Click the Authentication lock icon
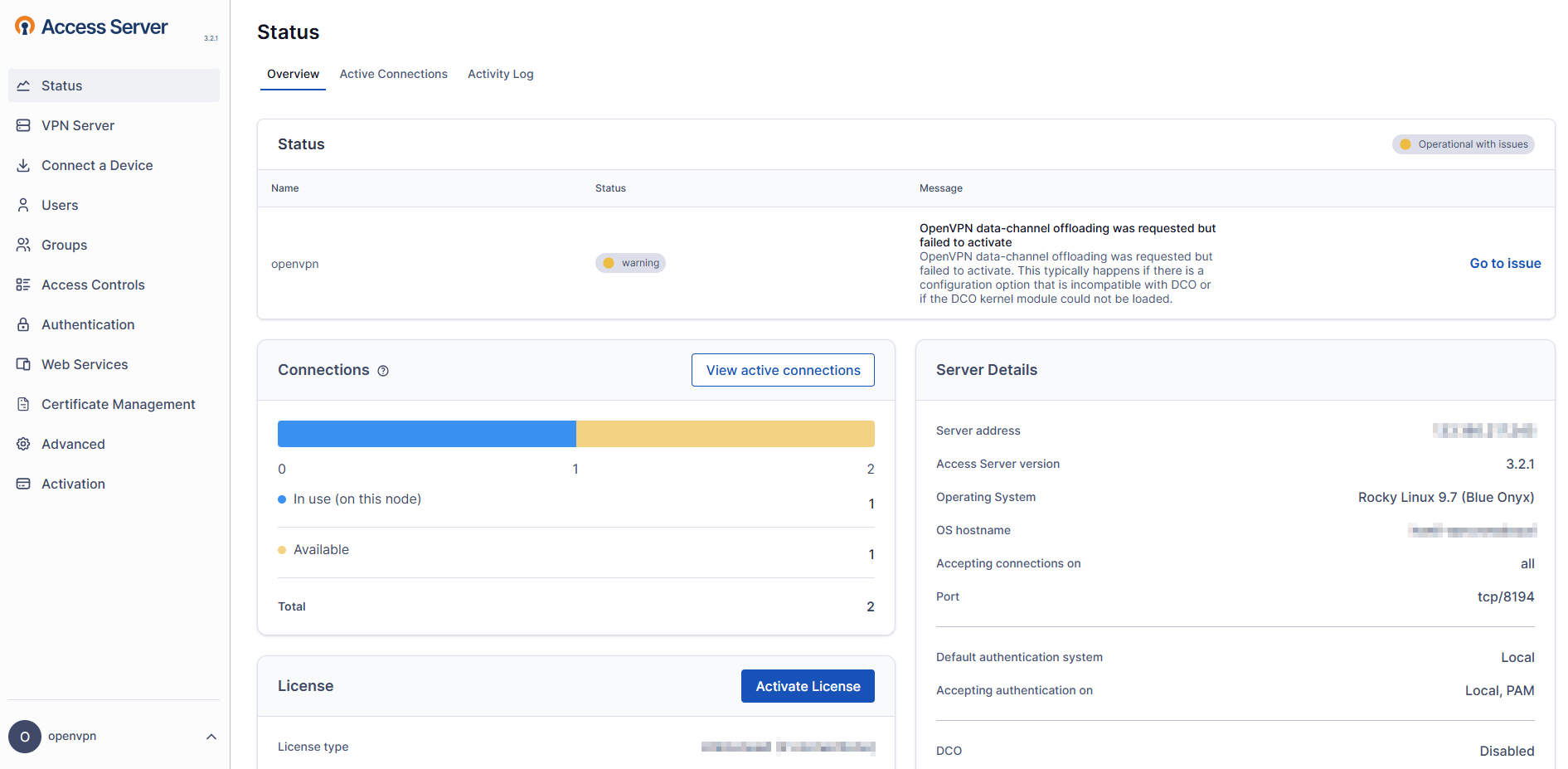Image resolution: width=1568 pixels, height=769 pixels. point(23,324)
